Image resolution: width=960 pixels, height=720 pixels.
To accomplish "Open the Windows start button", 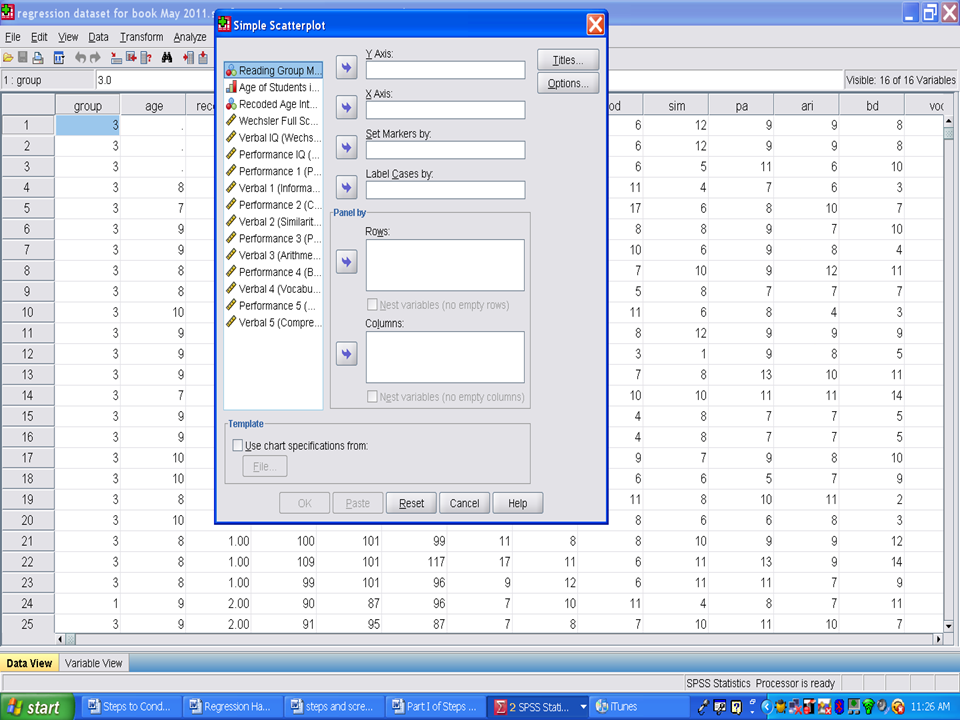I will click(x=36, y=707).
